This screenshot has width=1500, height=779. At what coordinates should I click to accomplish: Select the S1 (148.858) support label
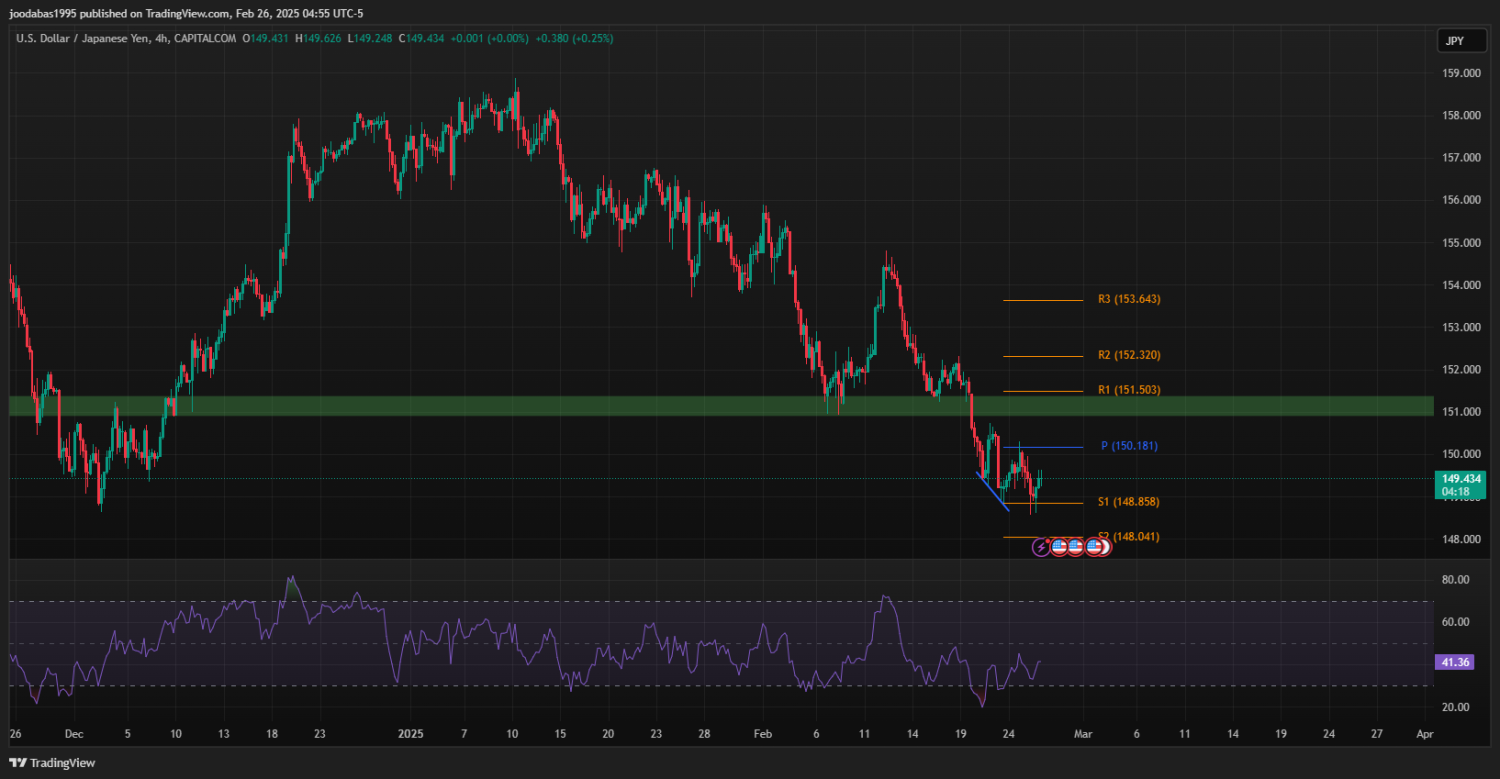tap(1128, 502)
